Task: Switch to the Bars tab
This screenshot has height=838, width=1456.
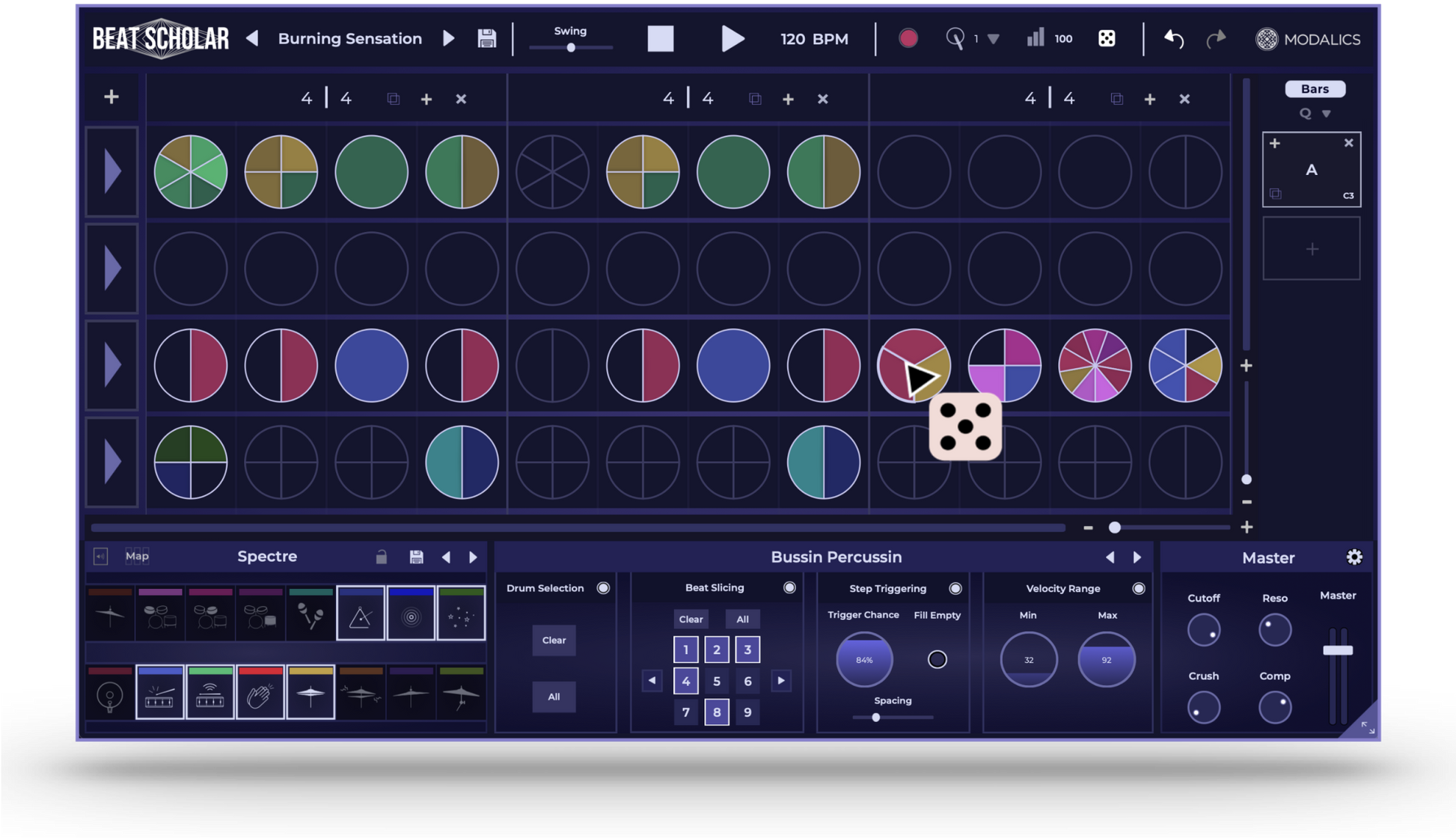Action: (x=1315, y=89)
